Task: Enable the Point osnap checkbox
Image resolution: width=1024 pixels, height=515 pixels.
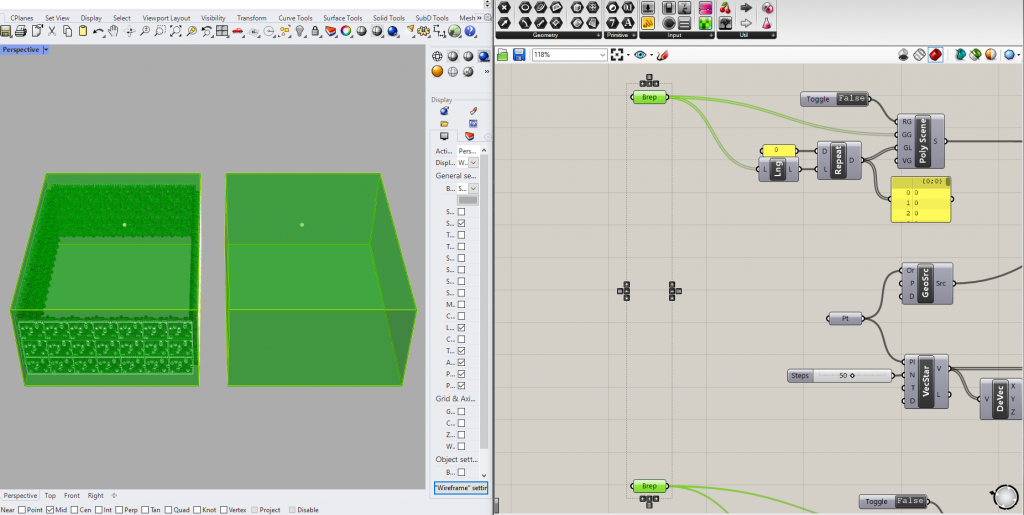Action: click(22, 510)
